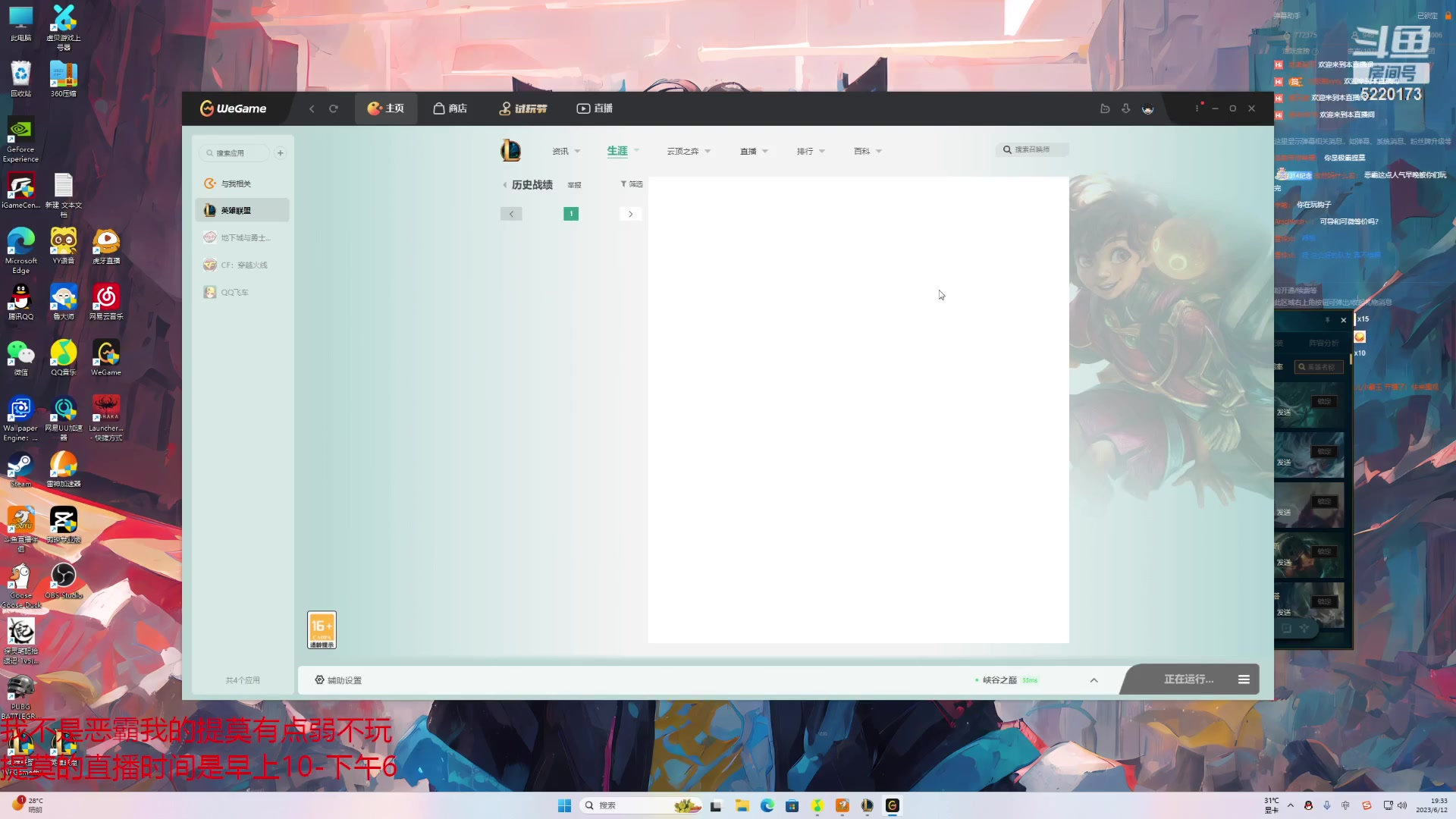Go to next page of match history

tap(630, 214)
